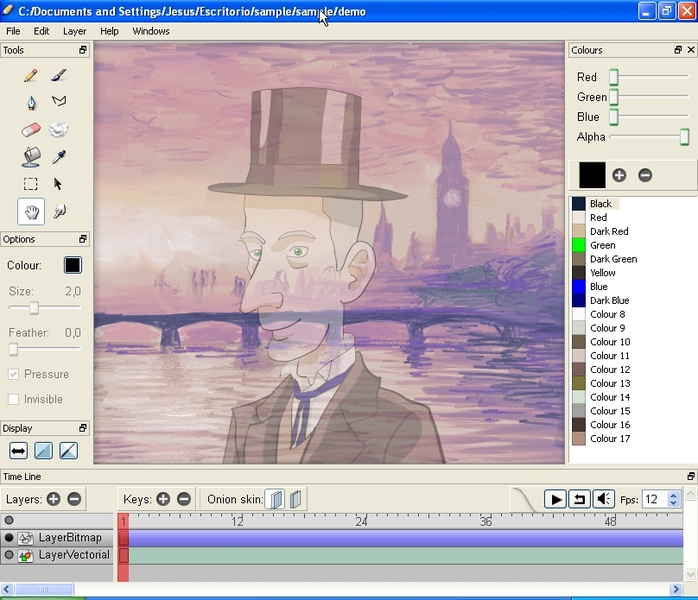
Task: Open the Layer menu
Action: 75,31
